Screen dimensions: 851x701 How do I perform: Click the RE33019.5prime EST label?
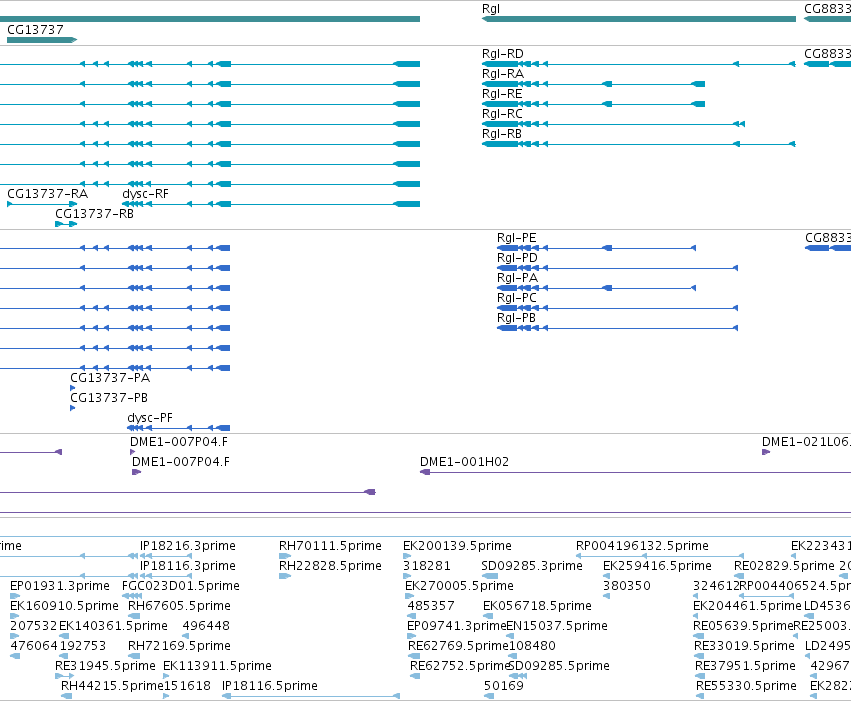tap(744, 646)
